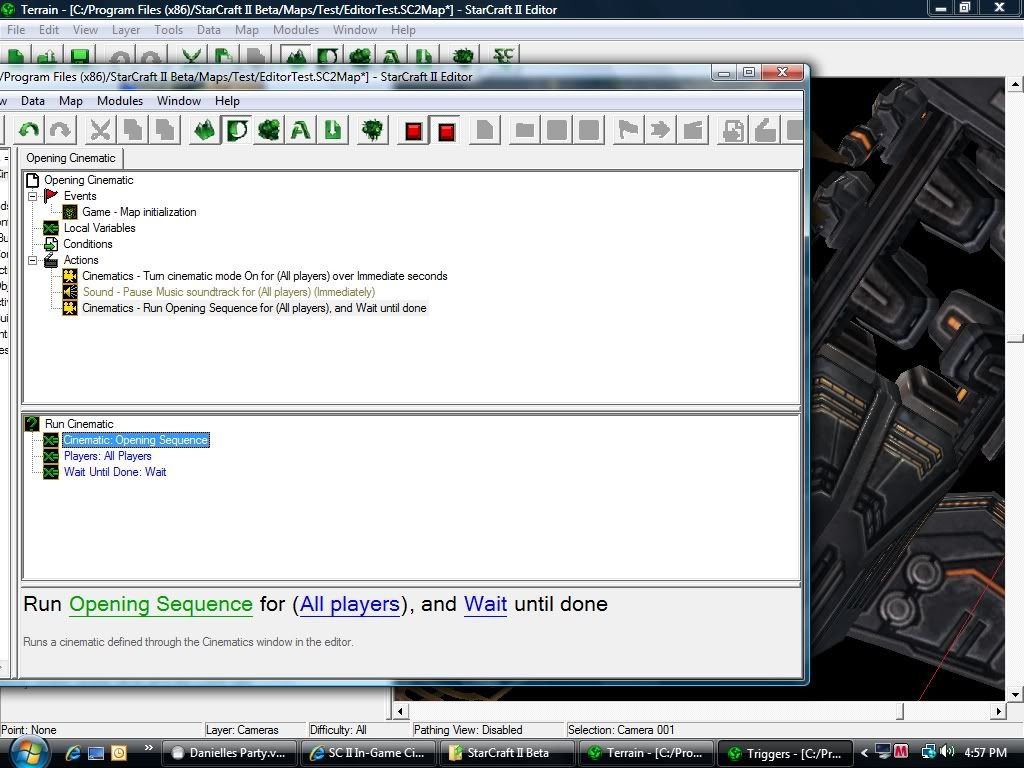Click the grey Redo arrow in Triggers toolbar
1024x768 pixels.
[x=60, y=130]
